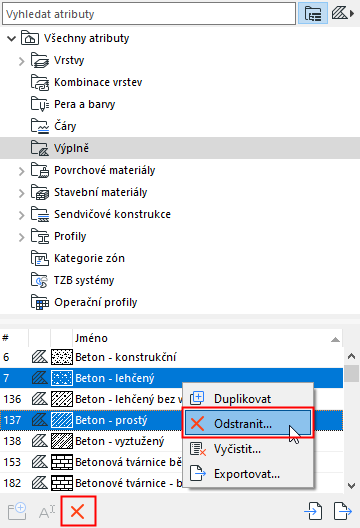This screenshot has height=528, width=360.
Task: Click the Profily folder icon
Action: coord(40,236)
